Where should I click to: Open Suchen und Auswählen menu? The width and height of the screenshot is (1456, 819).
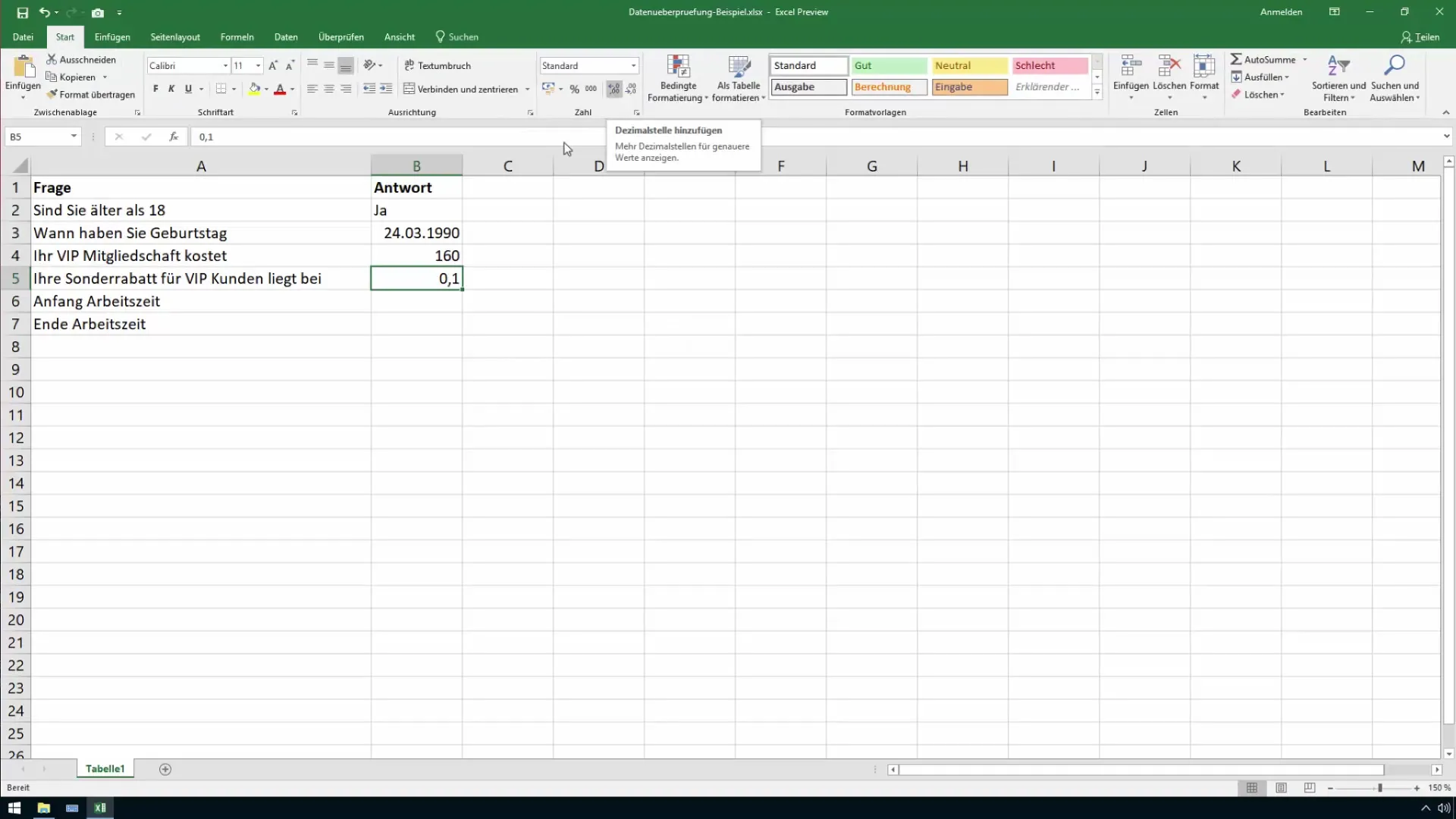[x=1395, y=78]
